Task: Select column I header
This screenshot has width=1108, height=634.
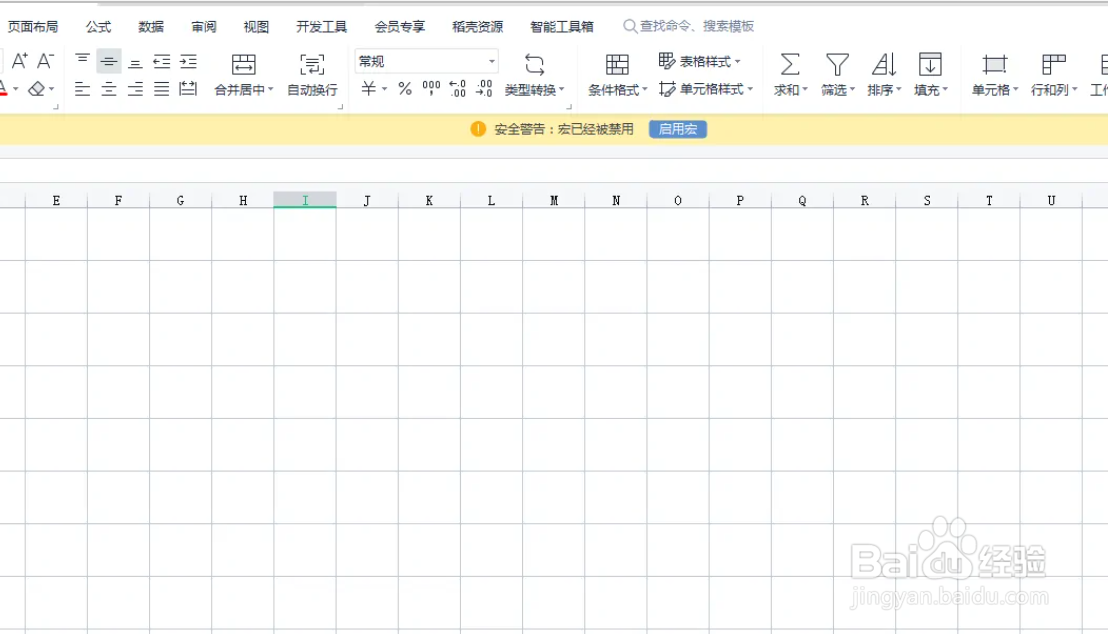Action: pos(305,201)
